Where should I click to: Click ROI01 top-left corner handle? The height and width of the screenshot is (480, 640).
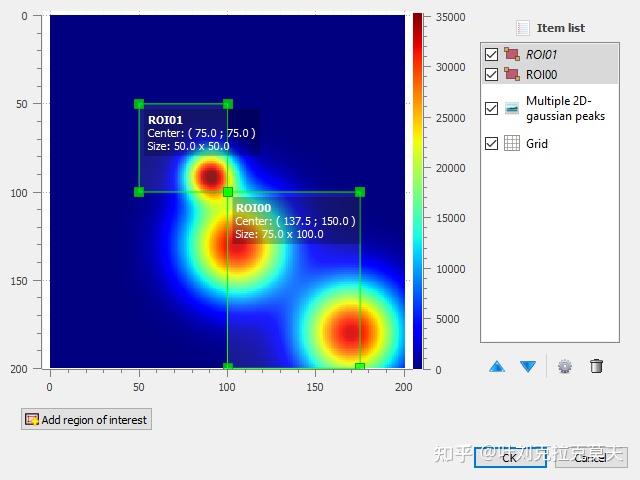point(139,104)
